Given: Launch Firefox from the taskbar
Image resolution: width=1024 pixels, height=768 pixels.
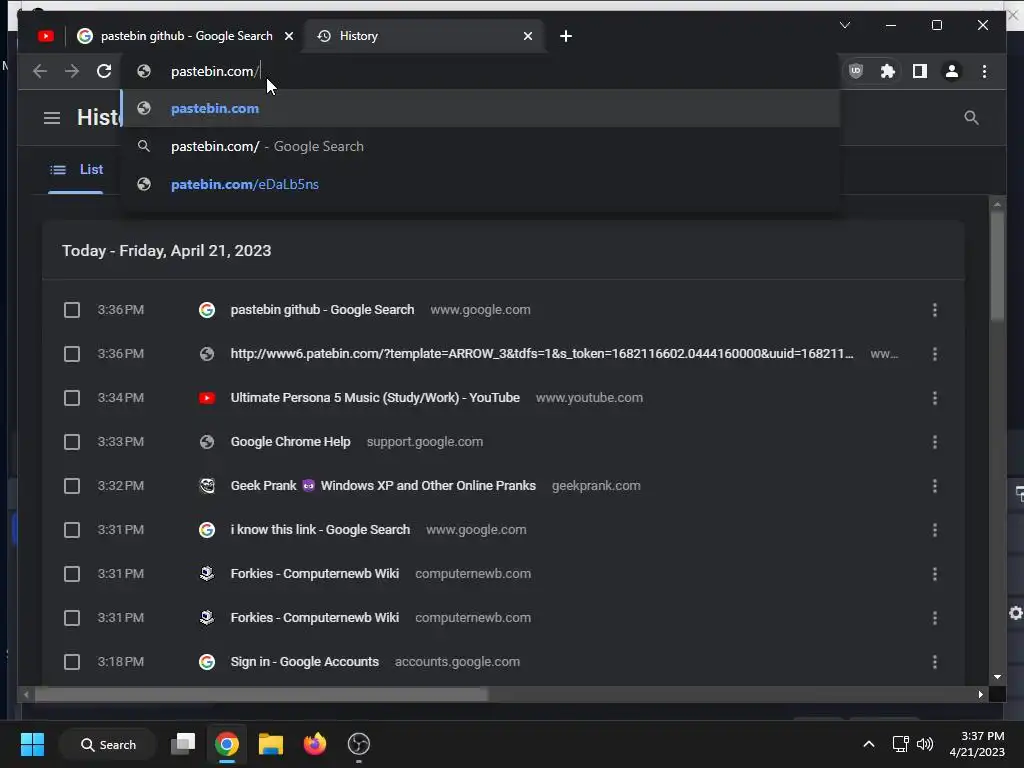Looking at the screenshot, I should pyautogui.click(x=315, y=744).
